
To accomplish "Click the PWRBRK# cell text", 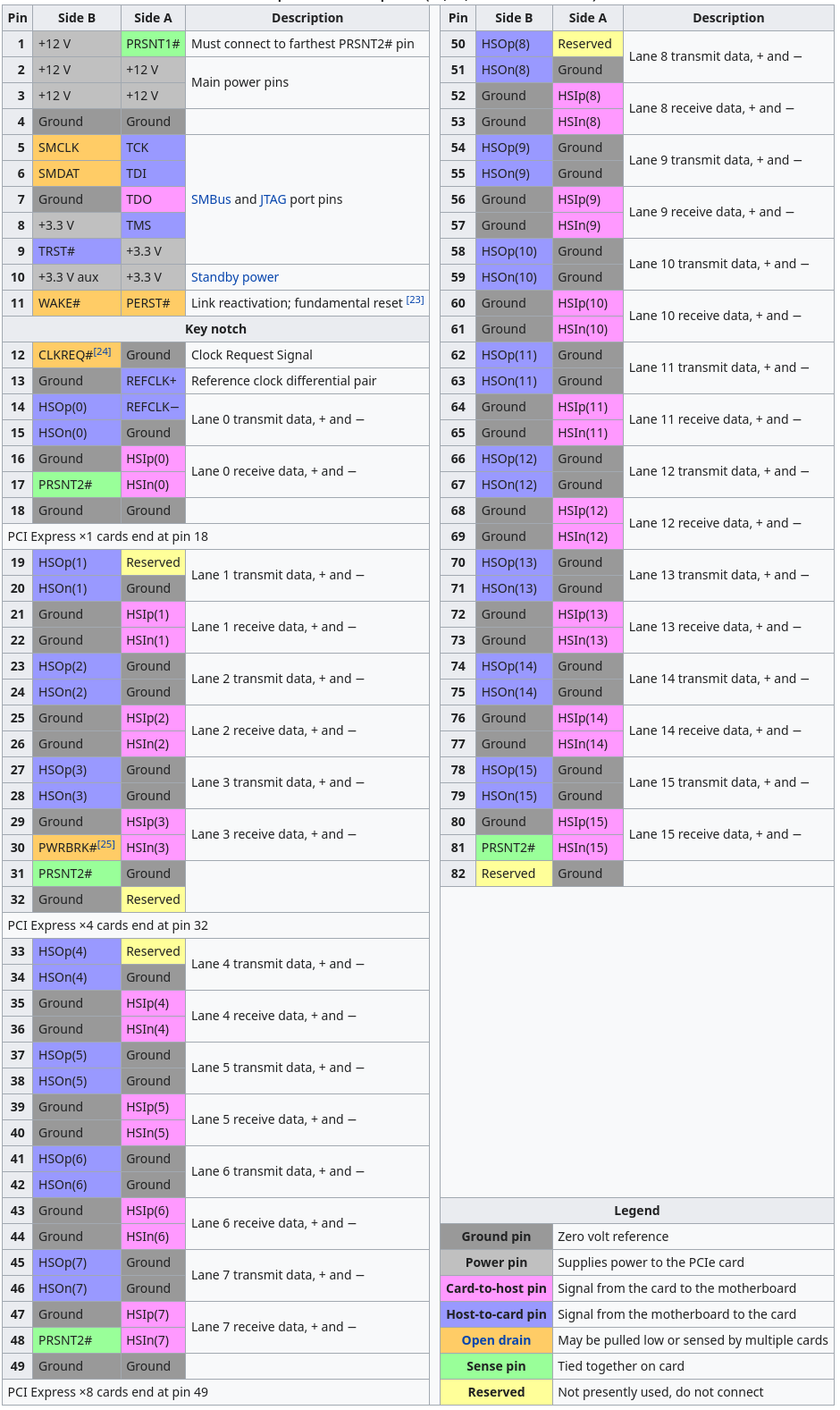I will [x=67, y=848].
